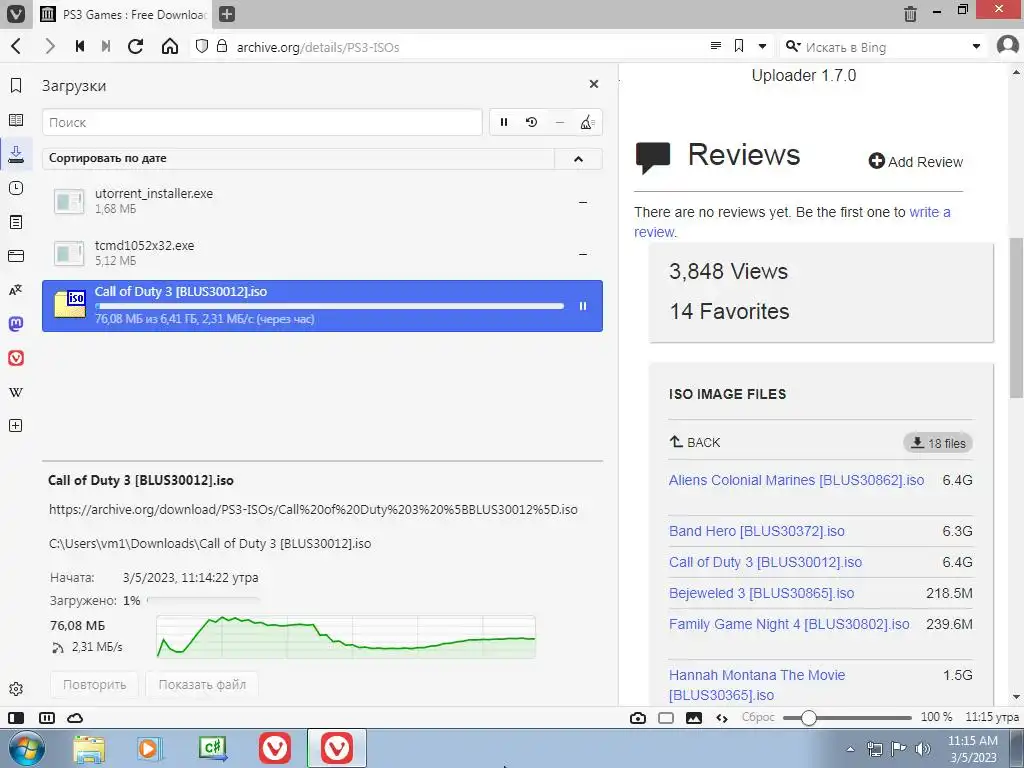Open the Translate panel
This screenshot has height=768, width=1024.
coord(16,290)
